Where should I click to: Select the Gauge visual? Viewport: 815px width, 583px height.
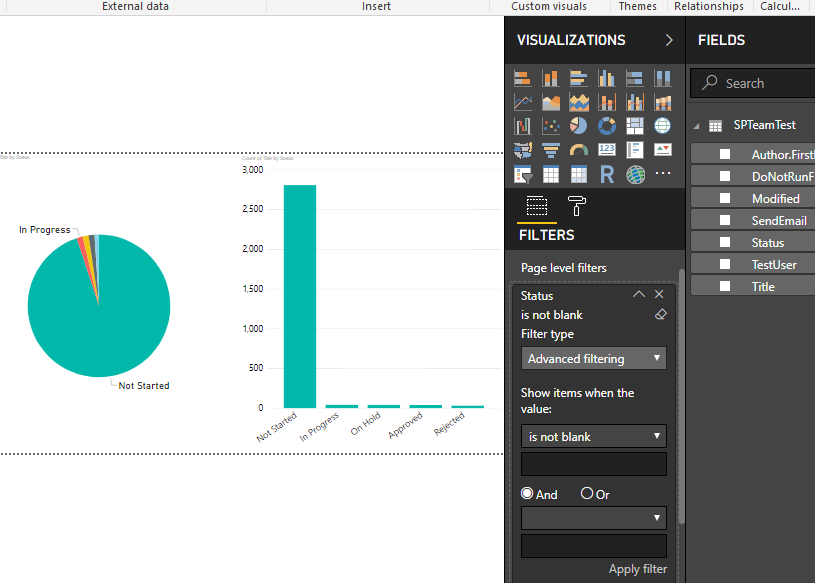tap(578, 149)
